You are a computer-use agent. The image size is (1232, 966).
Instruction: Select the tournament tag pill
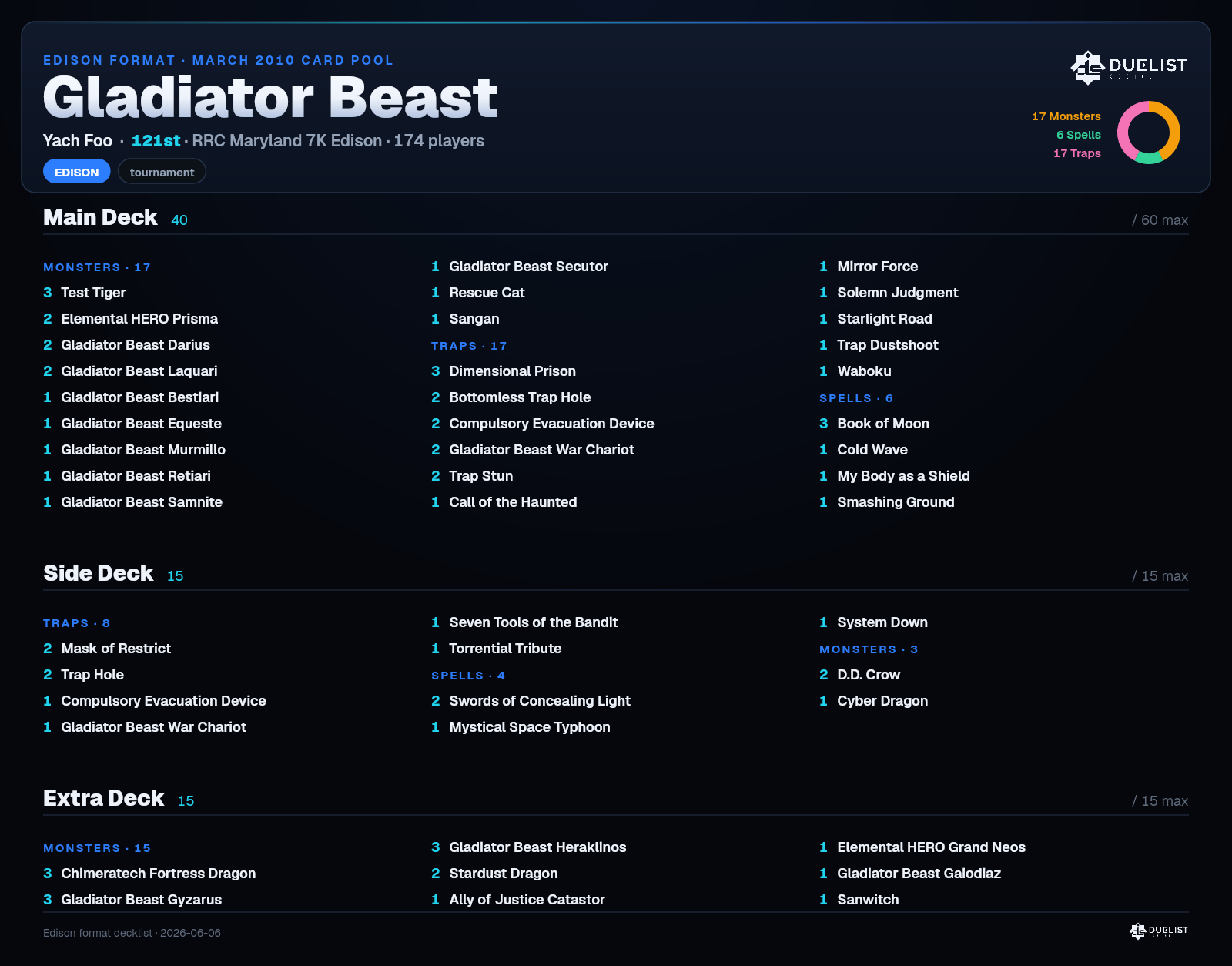(162, 172)
